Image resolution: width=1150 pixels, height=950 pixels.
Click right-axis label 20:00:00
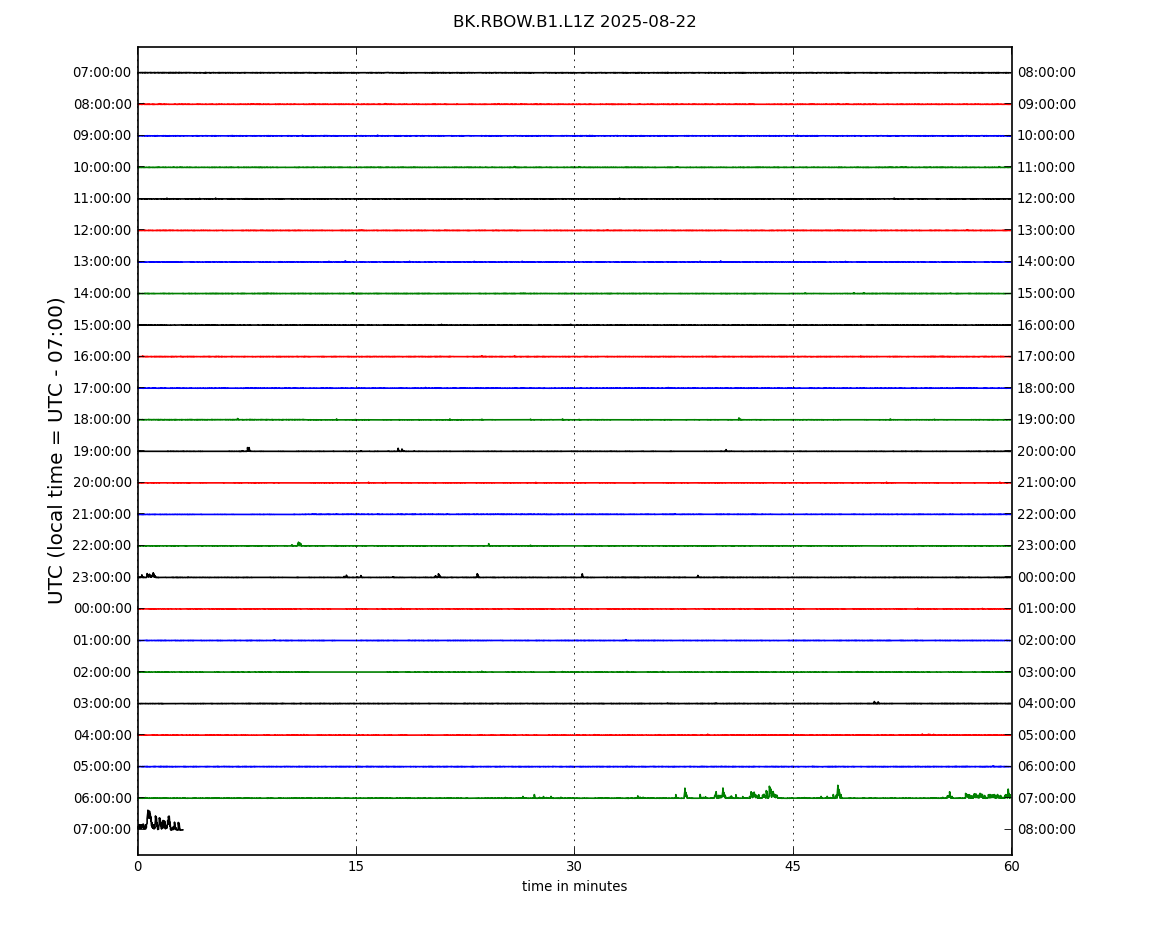coord(1047,451)
